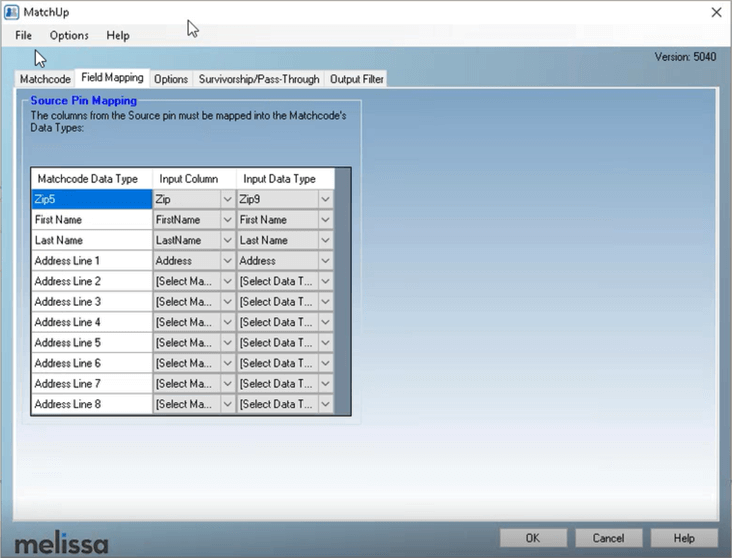732x558 pixels.
Task: Open the FirstName input column dropdown
Action: pyautogui.click(x=227, y=220)
